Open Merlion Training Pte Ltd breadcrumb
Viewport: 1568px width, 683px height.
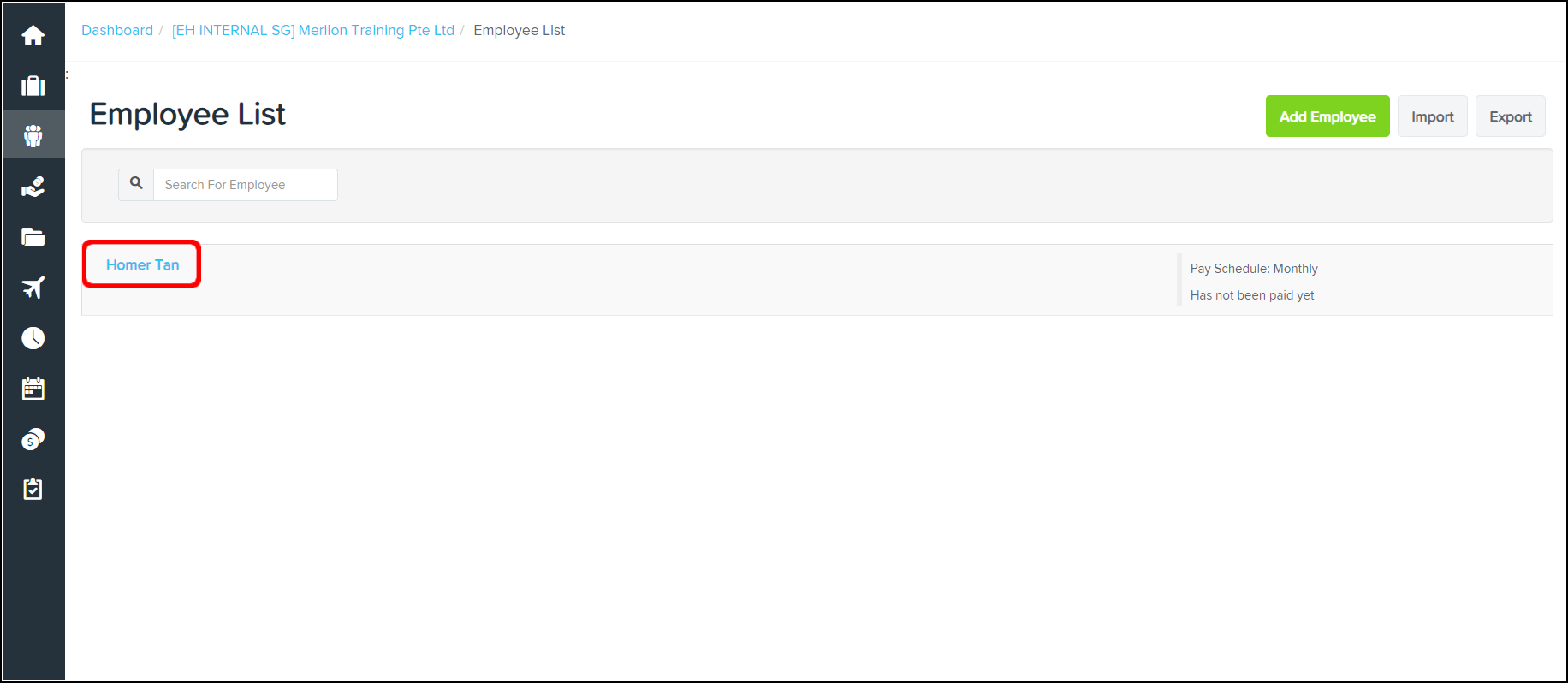(313, 31)
